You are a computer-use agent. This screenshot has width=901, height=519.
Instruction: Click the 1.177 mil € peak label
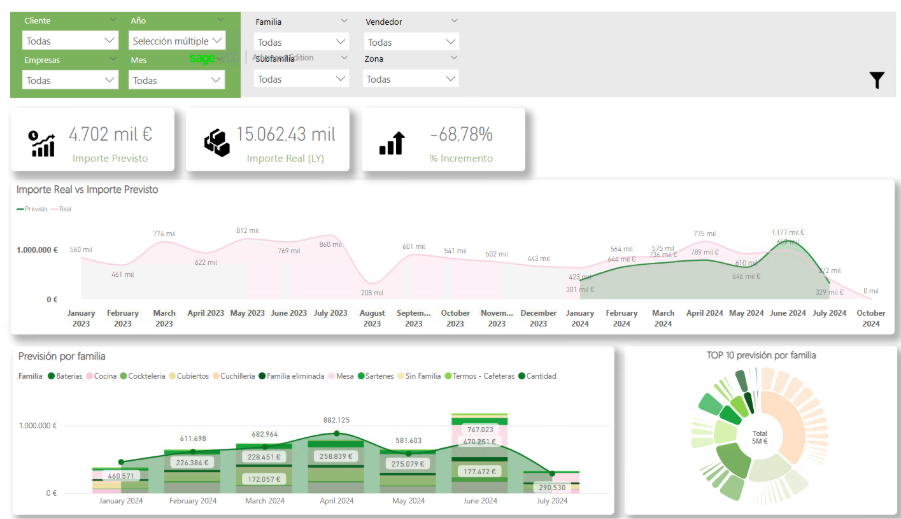[x=788, y=232]
